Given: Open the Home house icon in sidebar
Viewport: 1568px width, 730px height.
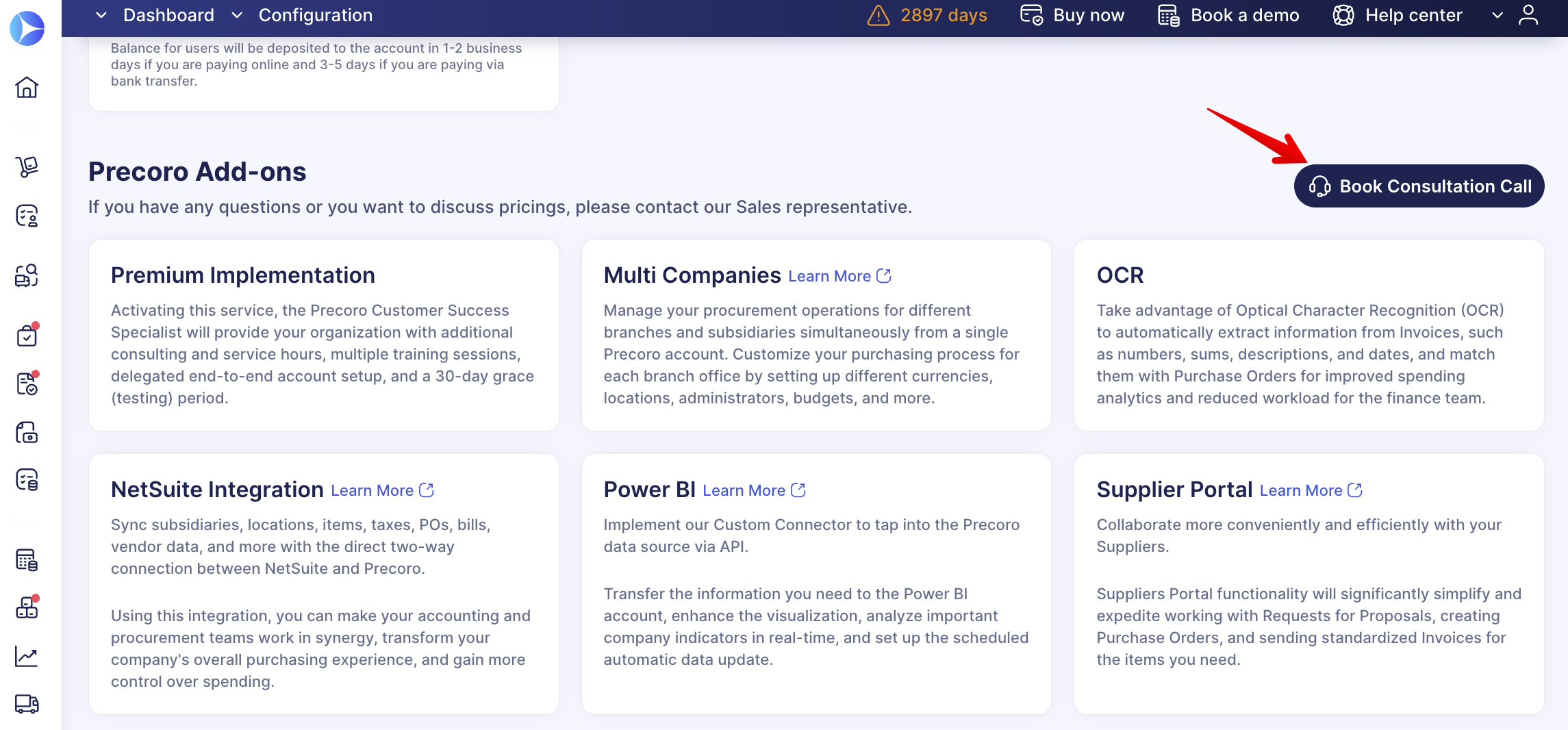Looking at the screenshot, I should (27, 87).
